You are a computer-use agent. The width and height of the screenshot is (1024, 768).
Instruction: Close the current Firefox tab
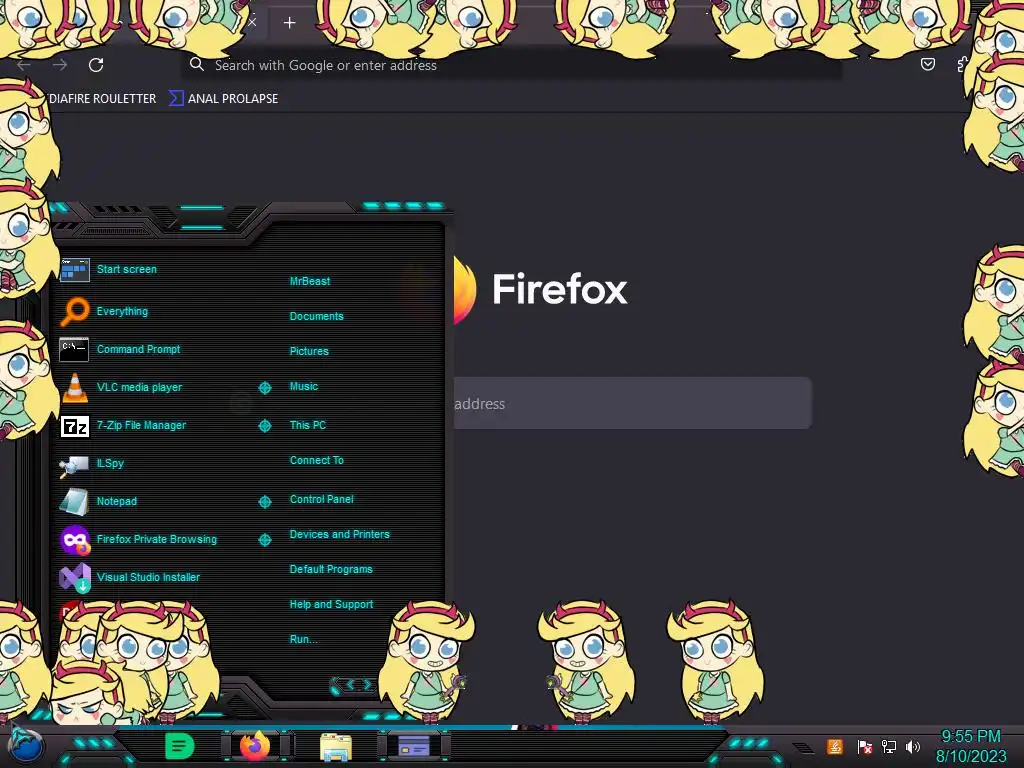(252, 22)
